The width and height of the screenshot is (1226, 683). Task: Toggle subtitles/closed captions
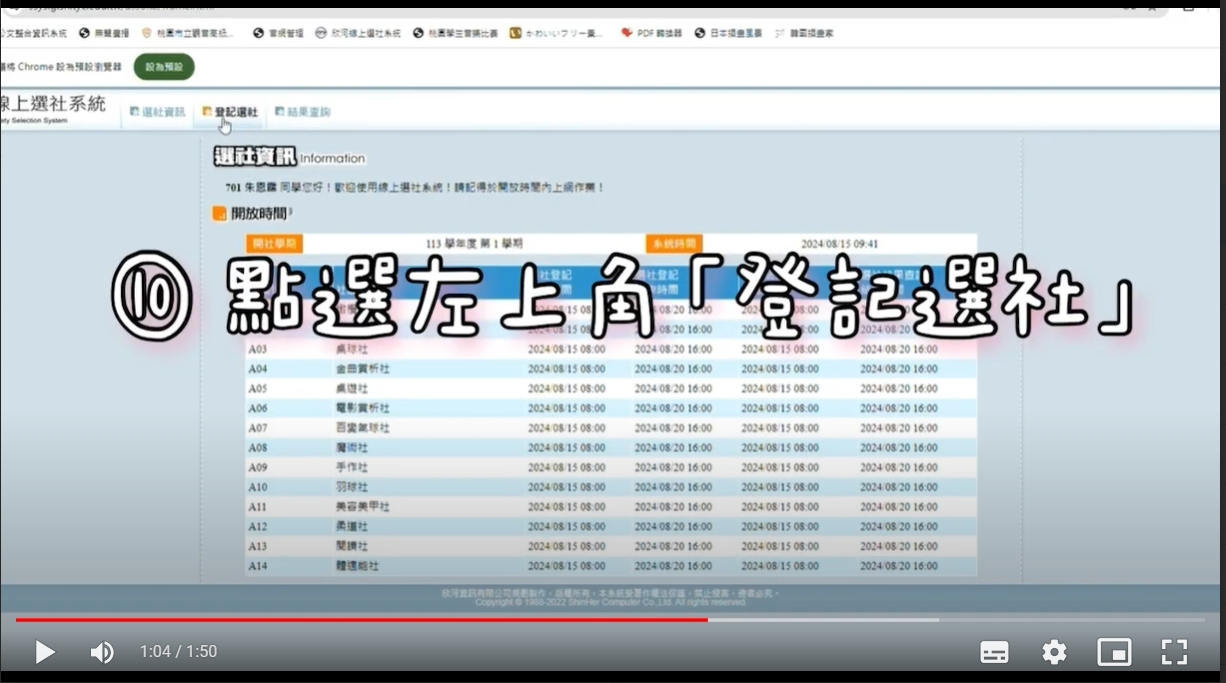(x=994, y=652)
